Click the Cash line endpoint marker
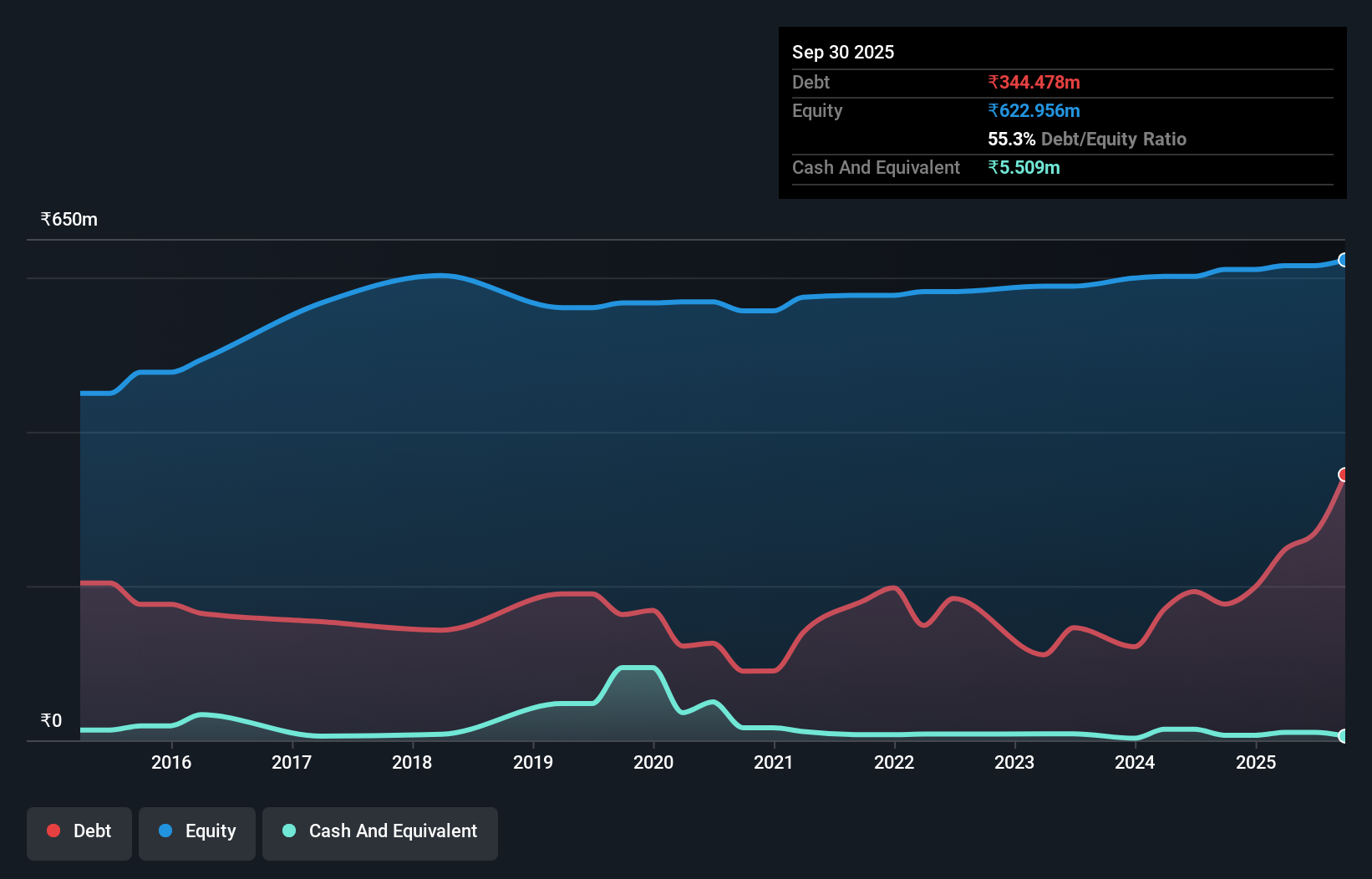This screenshot has width=1372, height=879. click(1344, 737)
